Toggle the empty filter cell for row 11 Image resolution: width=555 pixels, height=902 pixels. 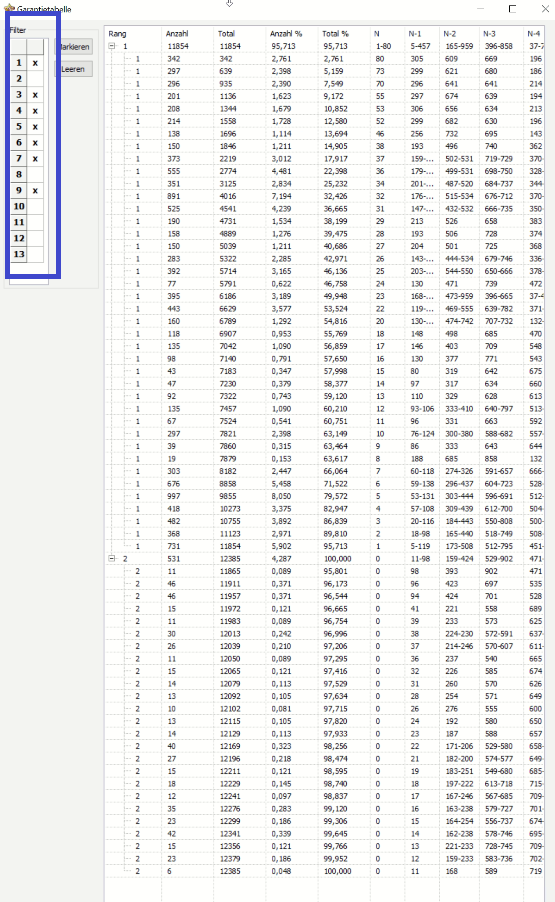pyautogui.click(x=35, y=222)
